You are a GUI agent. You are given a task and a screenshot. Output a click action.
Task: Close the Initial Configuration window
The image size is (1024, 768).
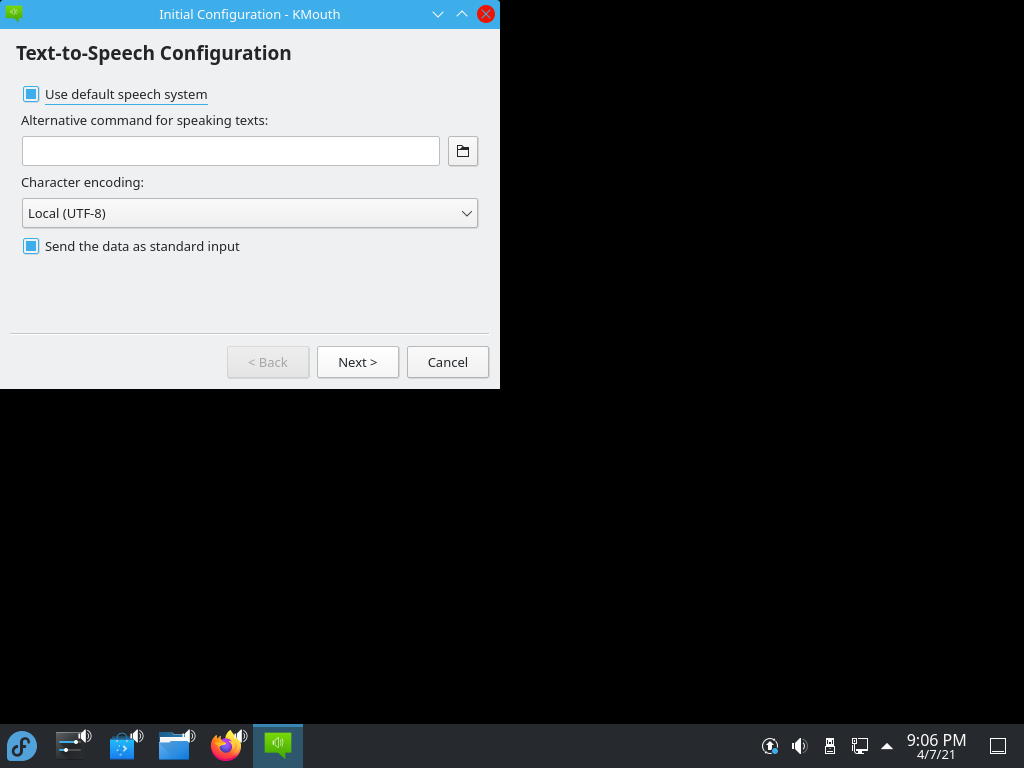pos(486,14)
